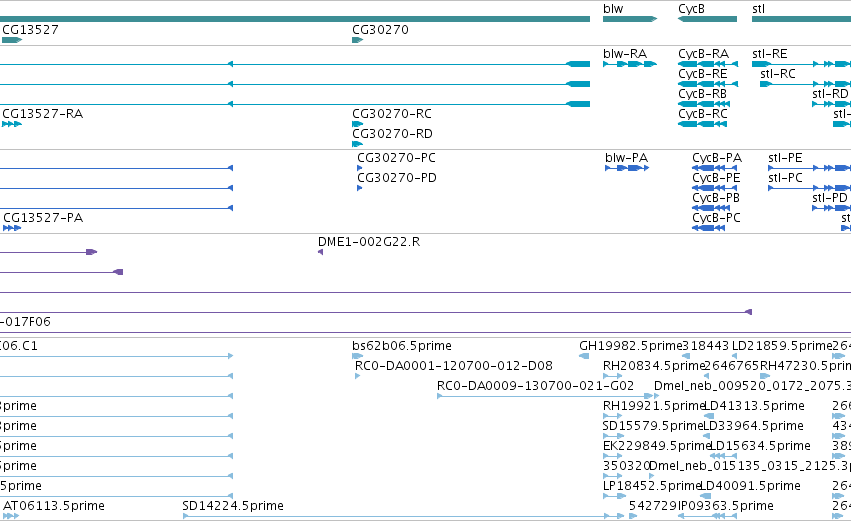Open transcript stl-RD
Viewport: 851px width, 521px height.
[830, 94]
